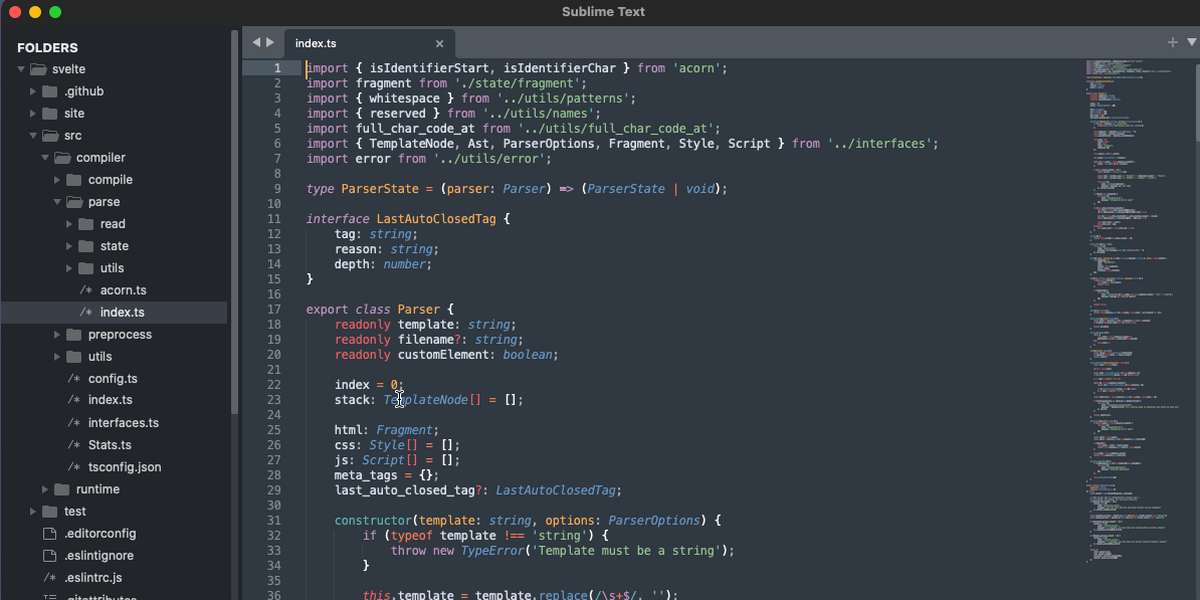1200x600 pixels.
Task: Click the tsconfig.json file type icon
Action: coord(74,467)
